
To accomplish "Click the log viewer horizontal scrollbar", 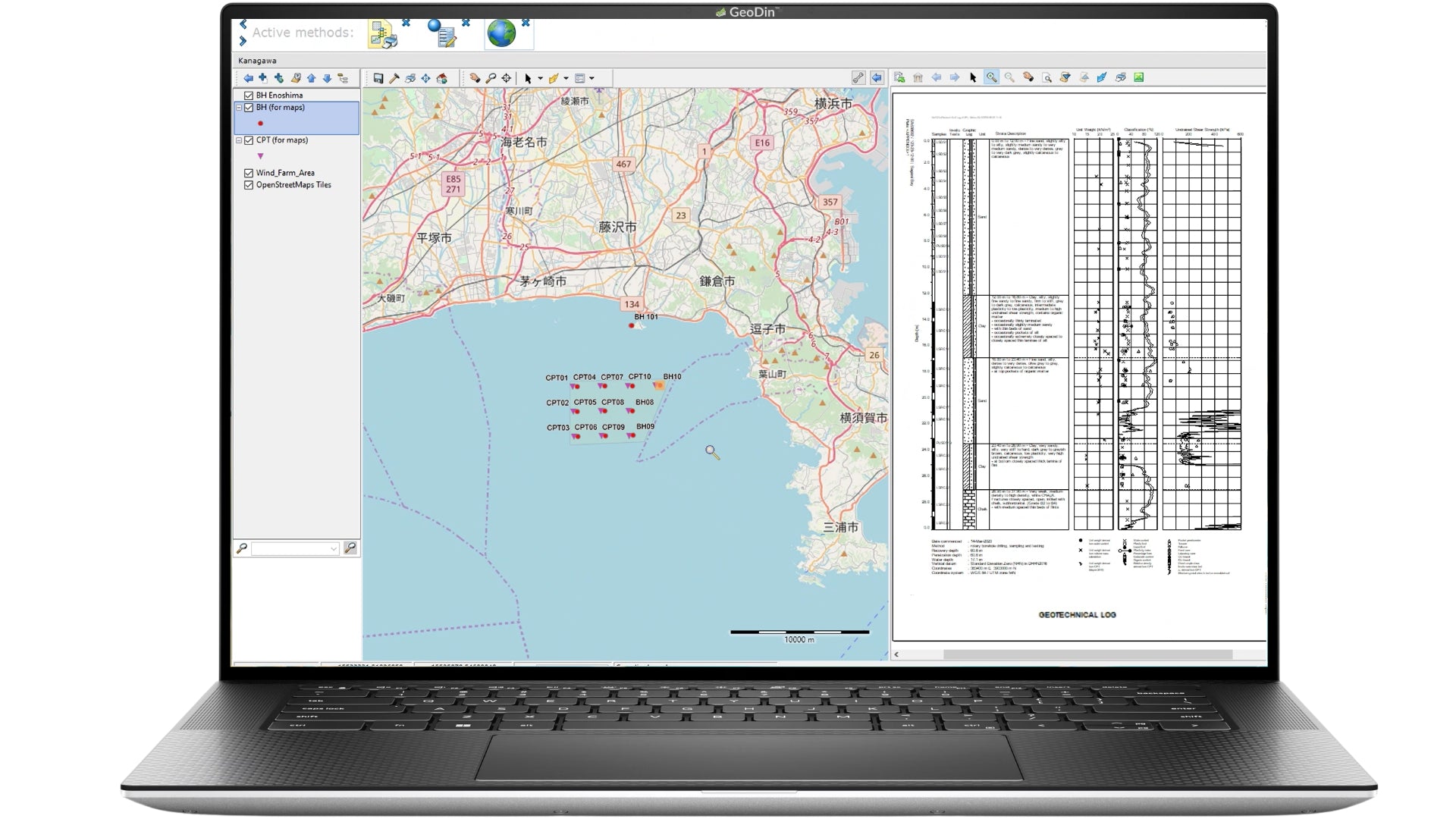I will 1087,654.
